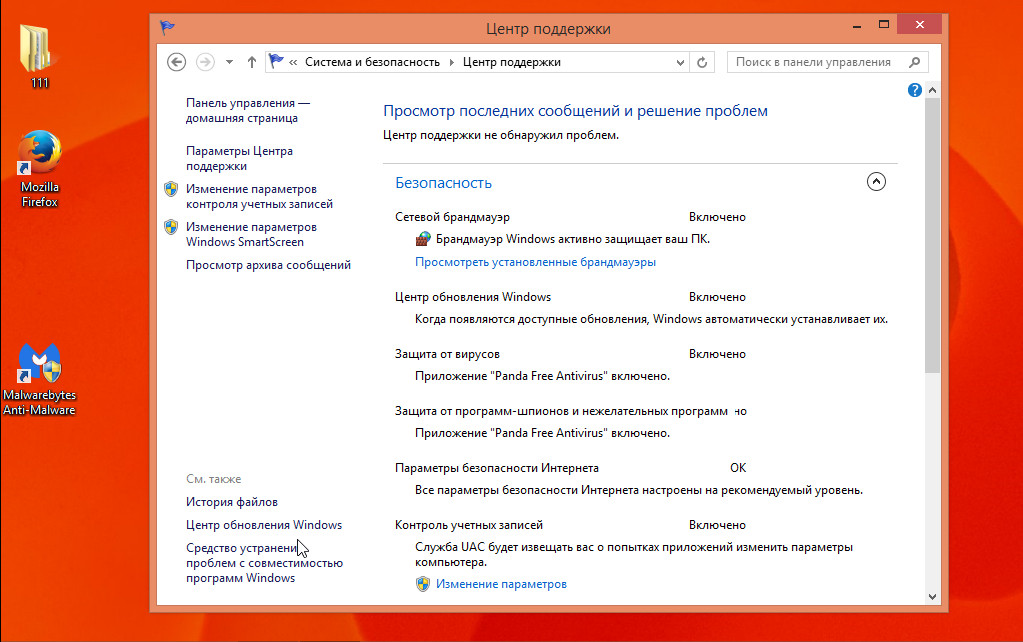1023x642 pixels.
Task: Click scrollbar down arrow
Action: [932, 596]
